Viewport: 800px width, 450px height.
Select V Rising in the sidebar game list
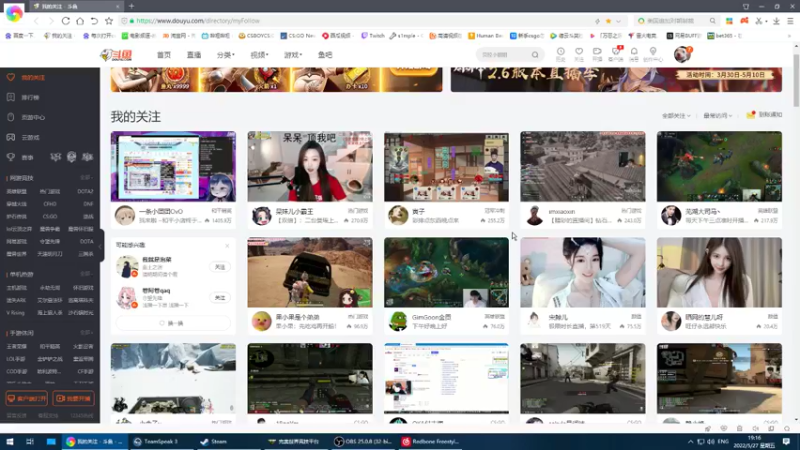[x=15, y=313]
